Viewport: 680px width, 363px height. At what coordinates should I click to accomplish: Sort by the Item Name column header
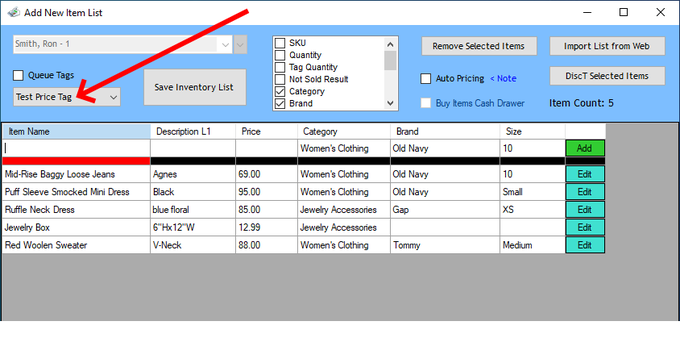[x=77, y=131]
